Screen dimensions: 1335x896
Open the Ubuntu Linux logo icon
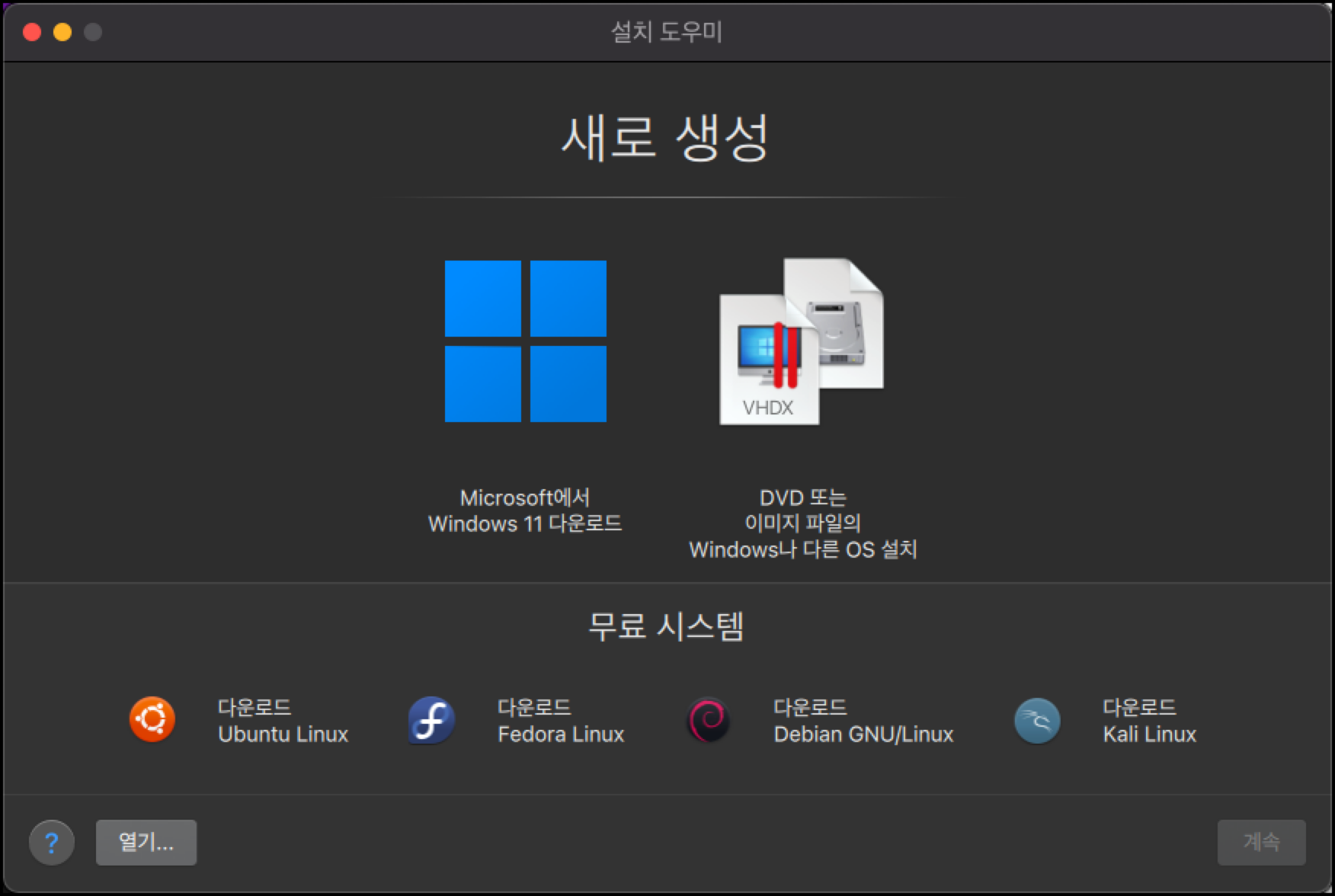152,719
